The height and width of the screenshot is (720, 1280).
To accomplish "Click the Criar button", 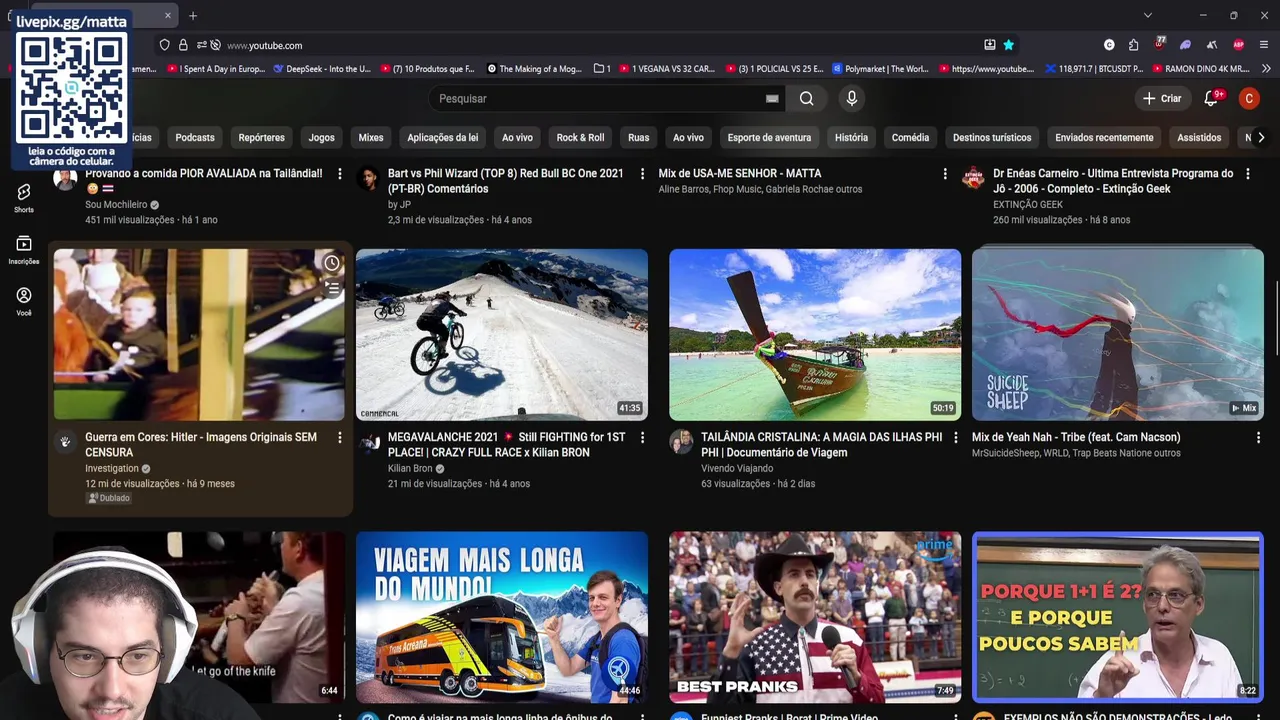I will [1163, 98].
